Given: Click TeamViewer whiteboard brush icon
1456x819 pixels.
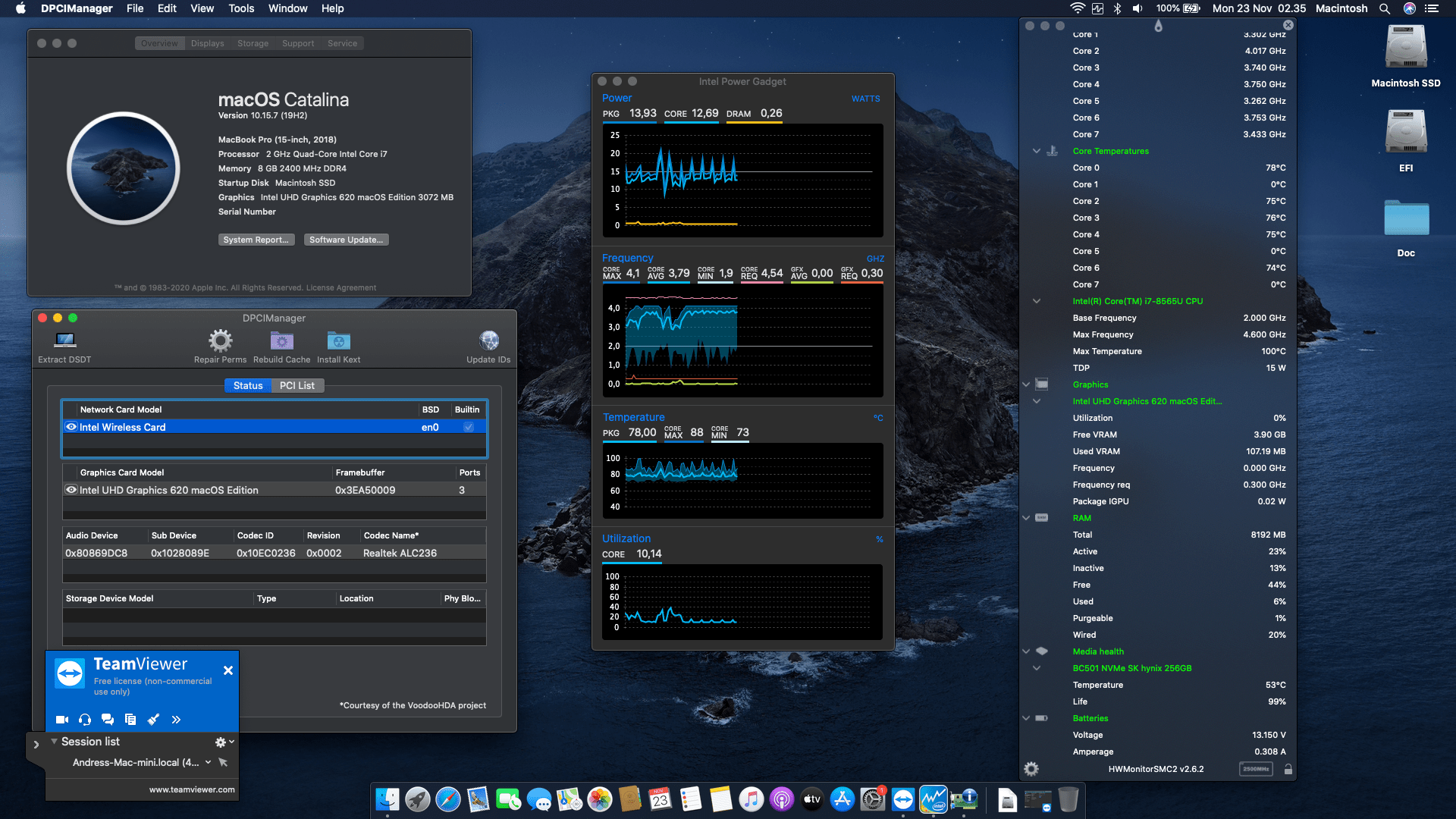Looking at the screenshot, I should point(153,720).
